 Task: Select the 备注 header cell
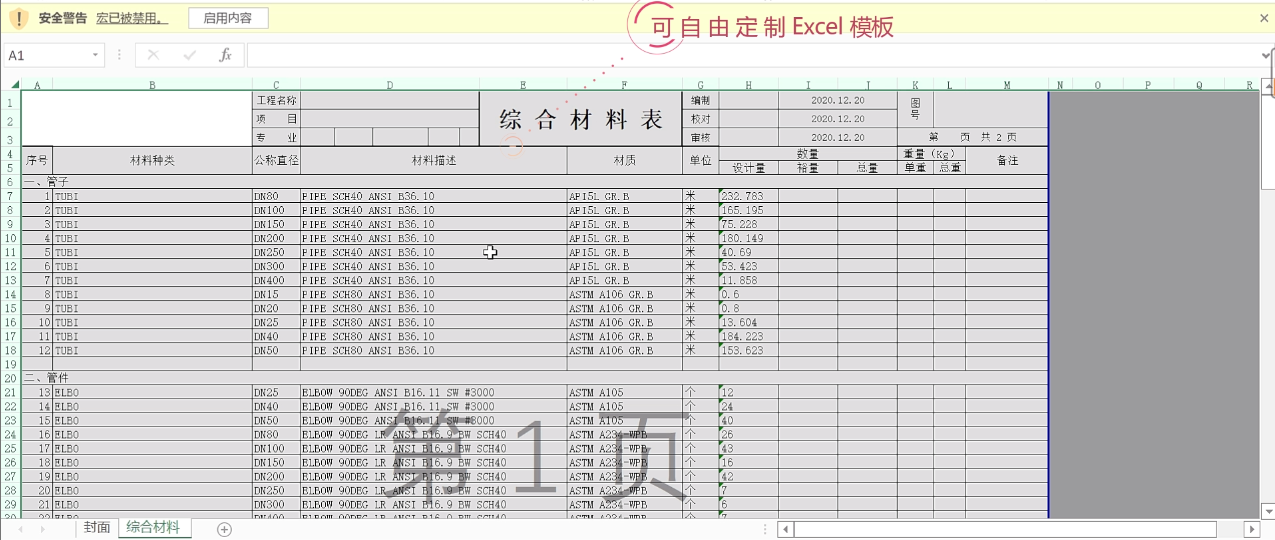pyautogui.click(x=1007, y=160)
